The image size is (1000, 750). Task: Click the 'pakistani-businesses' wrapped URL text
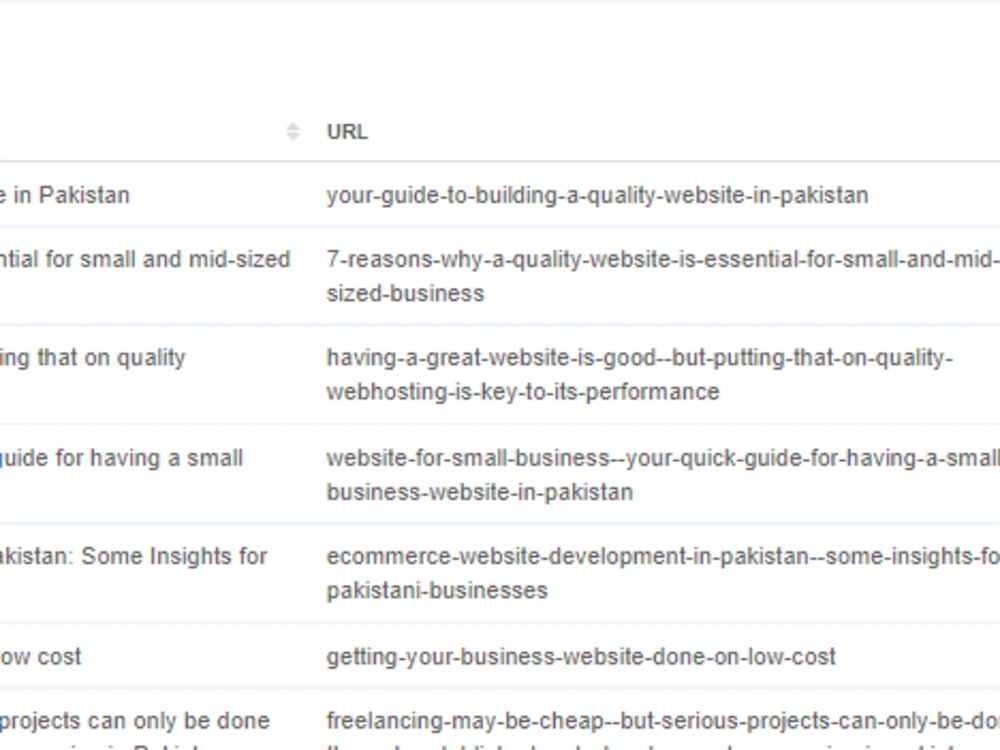coord(436,590)
